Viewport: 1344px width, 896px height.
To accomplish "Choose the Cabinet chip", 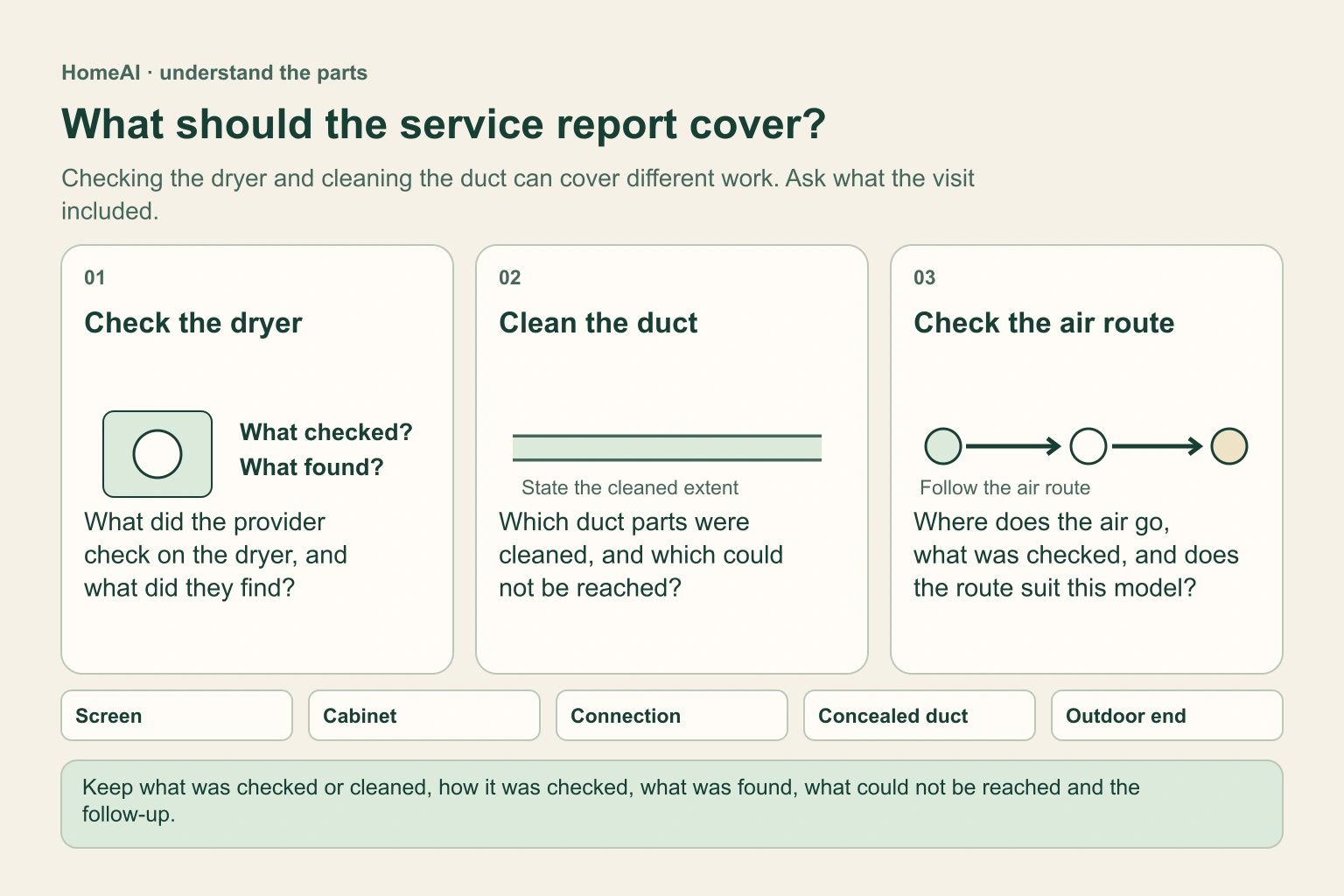I will tap(424, 716).
